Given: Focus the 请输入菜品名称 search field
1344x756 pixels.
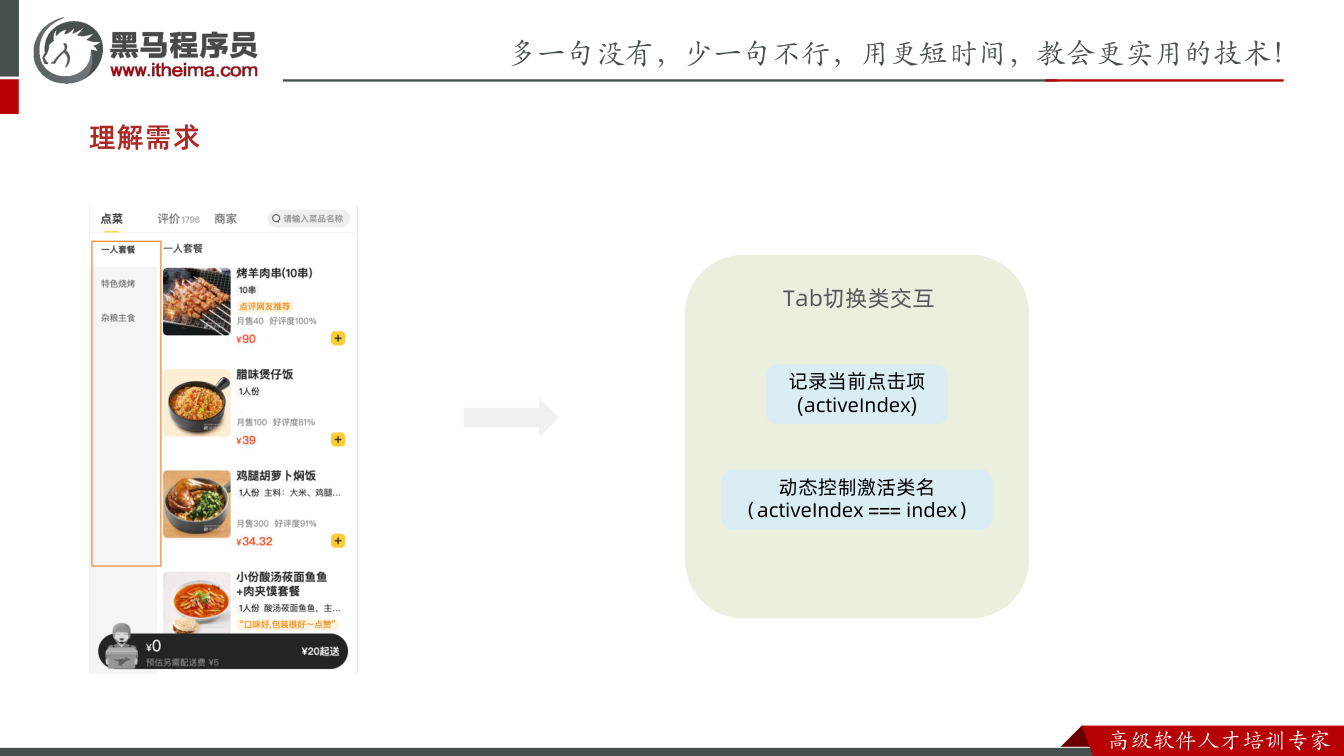Looking at the screenshot, I should click(x=308, y=219).
